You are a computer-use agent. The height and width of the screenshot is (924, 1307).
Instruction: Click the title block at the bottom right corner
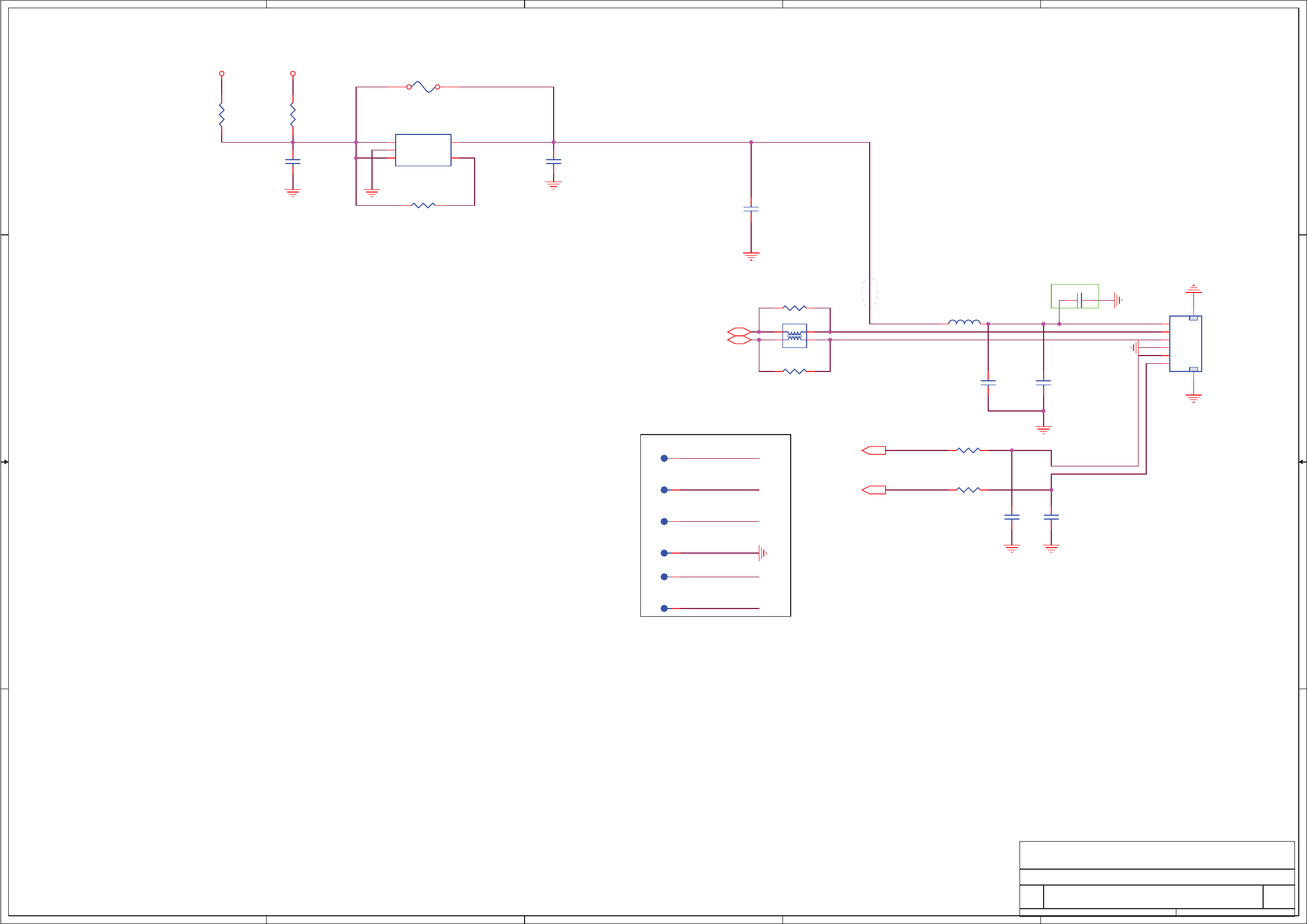[1157, 877]
